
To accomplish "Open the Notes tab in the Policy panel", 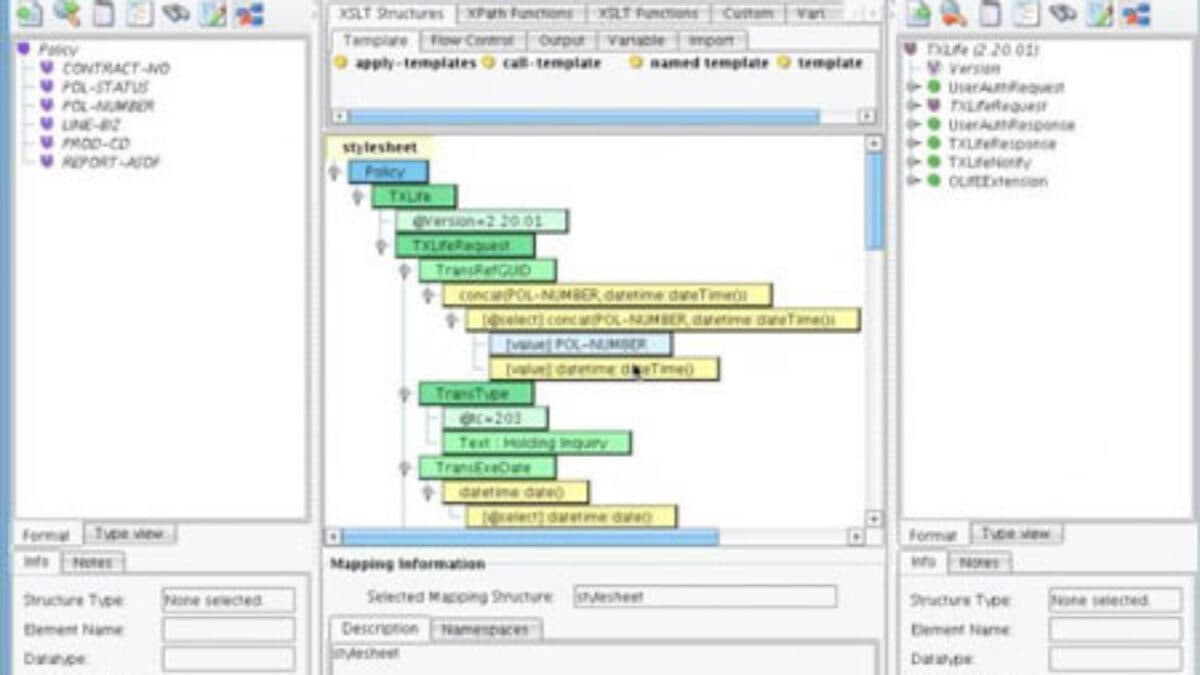I will point(93,563).
